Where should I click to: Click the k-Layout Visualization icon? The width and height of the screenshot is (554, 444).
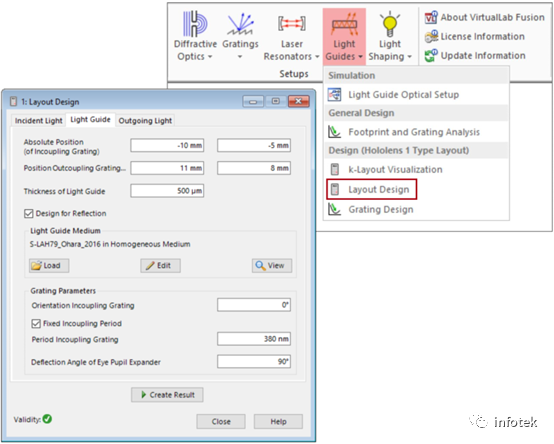[335, 169]
